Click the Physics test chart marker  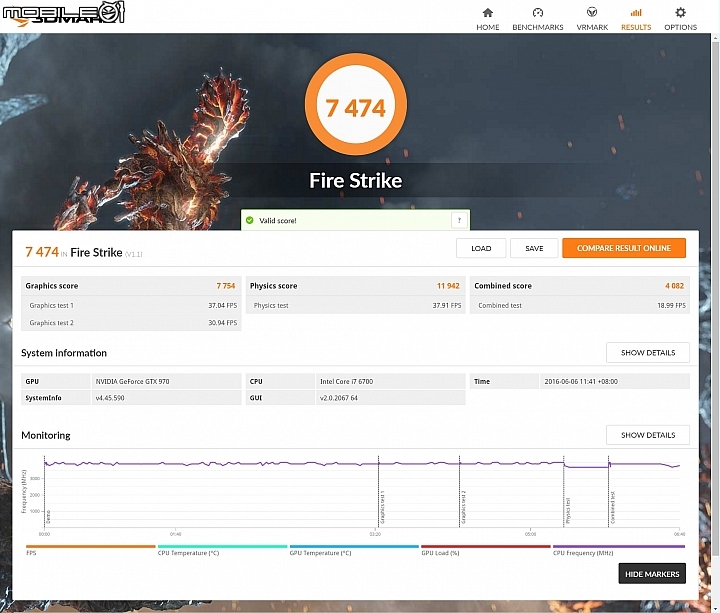point(568,511)
